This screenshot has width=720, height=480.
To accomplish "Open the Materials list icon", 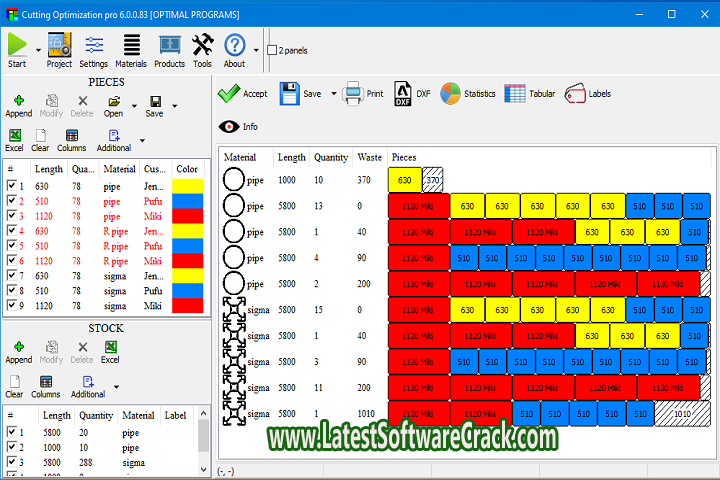I will coord(131,50).
